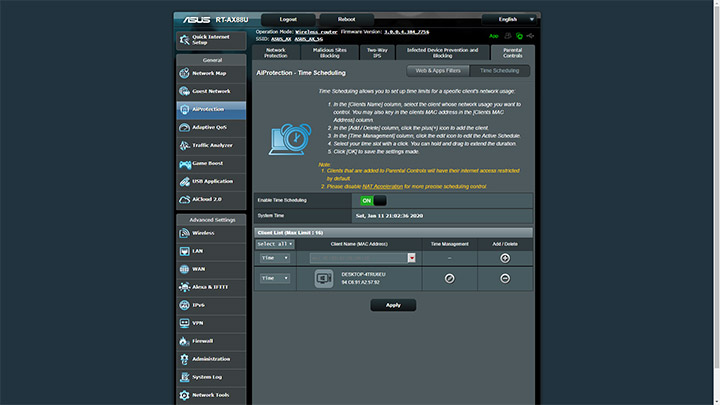
Task: Click the printer status icon in header
Action: [507, 36]
